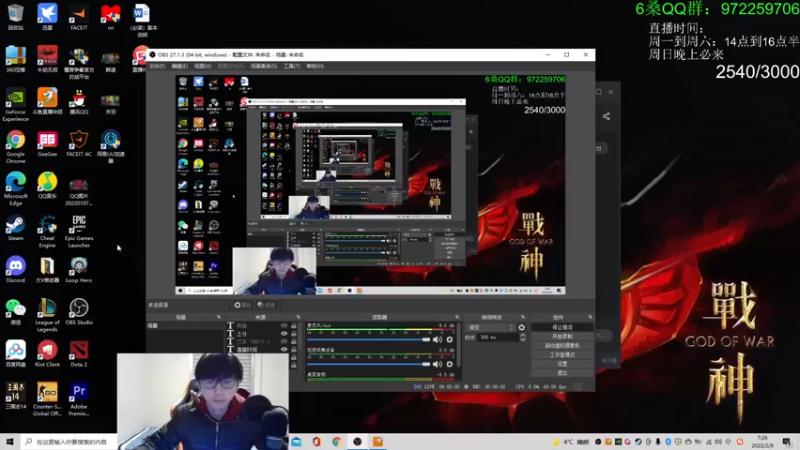Open Discord from the desktop
The height and width of the screenshot is (450, 800).
click(x=15, y=269)
